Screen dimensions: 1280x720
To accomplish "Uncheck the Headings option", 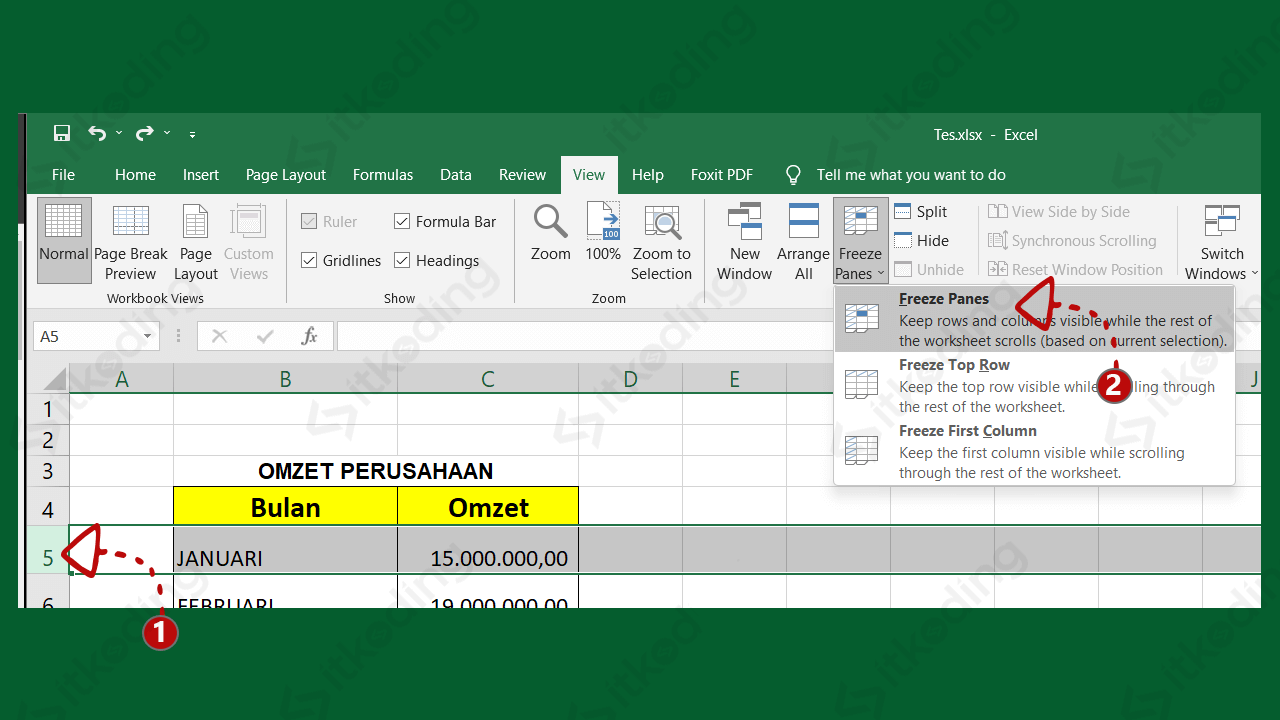I will (402, 260).
